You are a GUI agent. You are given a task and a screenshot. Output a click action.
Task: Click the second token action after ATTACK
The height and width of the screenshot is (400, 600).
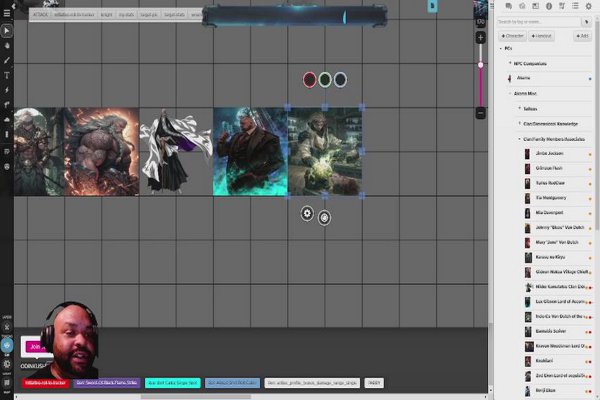pos(74,15)
